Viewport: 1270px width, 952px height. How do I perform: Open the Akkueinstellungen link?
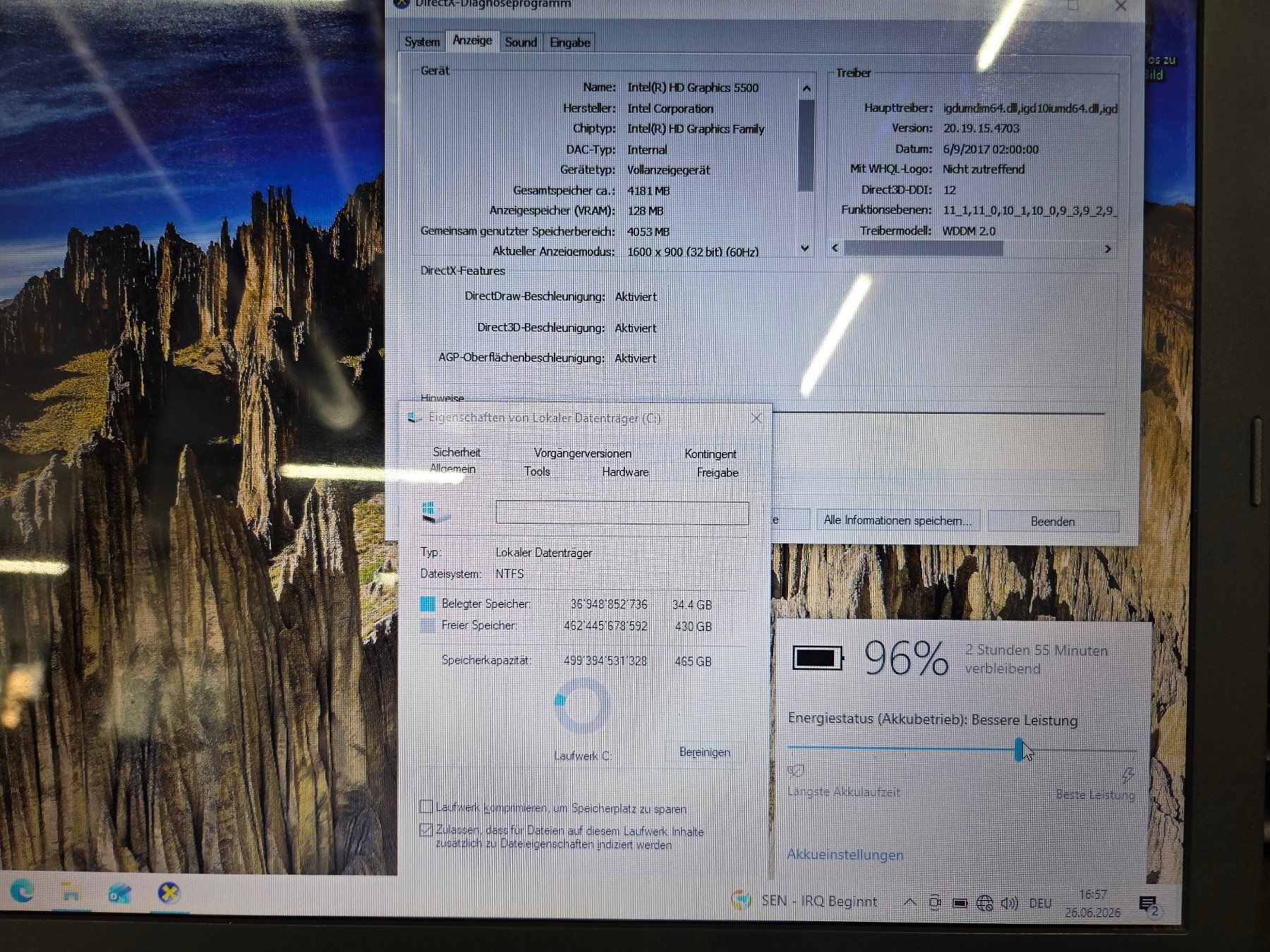click(x=845, y=855)
